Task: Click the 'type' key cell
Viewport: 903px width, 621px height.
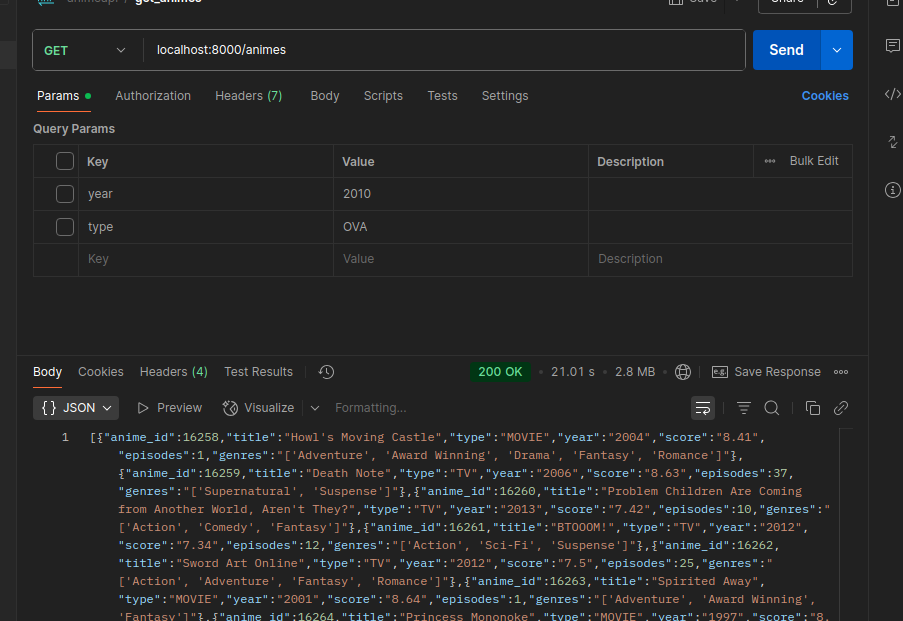Action: click(x=206, y=227)
